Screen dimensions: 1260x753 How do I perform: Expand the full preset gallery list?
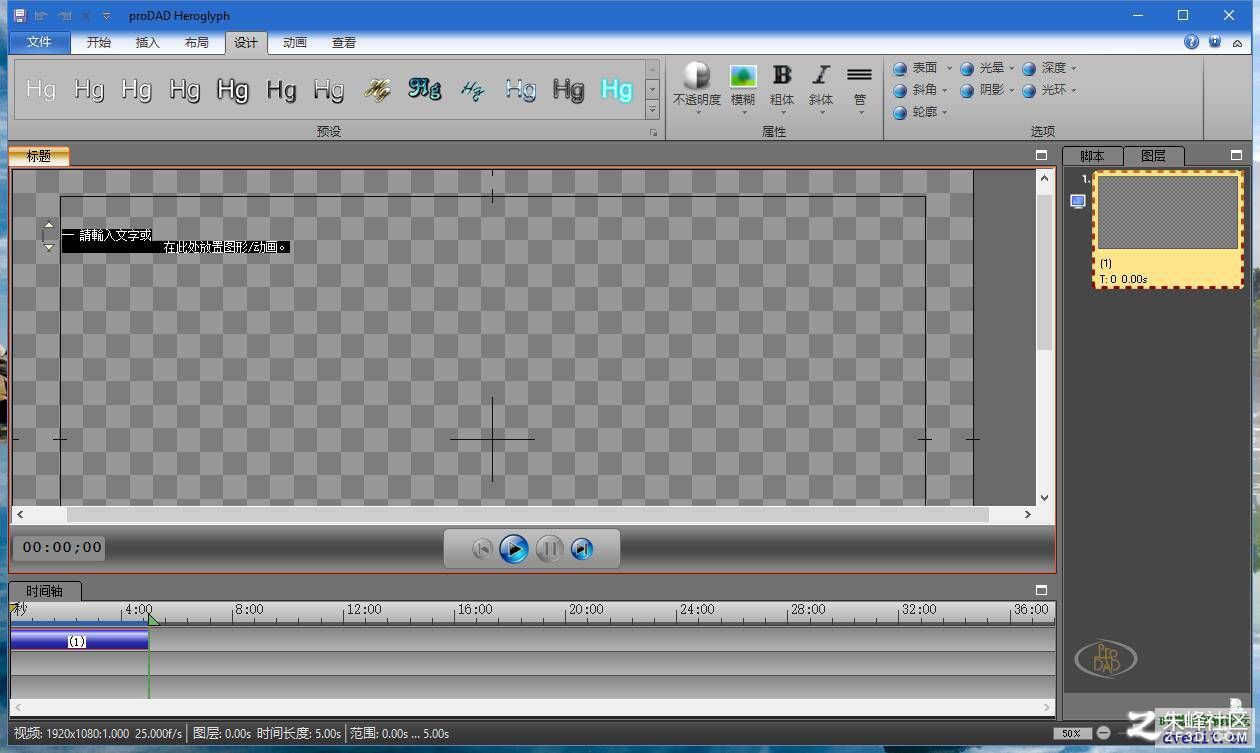click(x=653, y=110)
